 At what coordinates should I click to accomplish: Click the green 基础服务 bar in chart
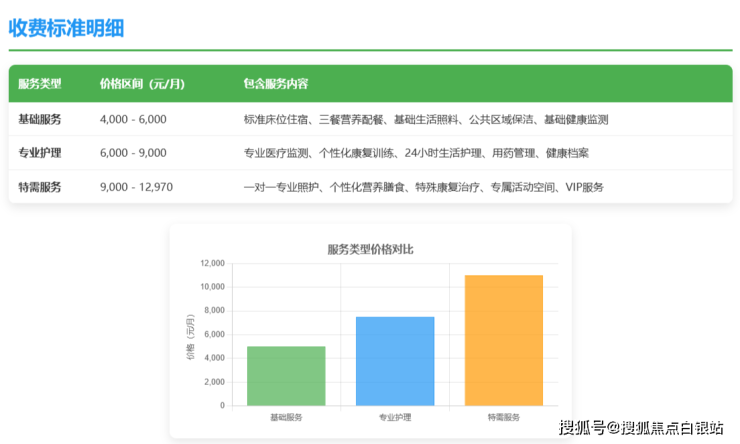[x=286, y=376]
